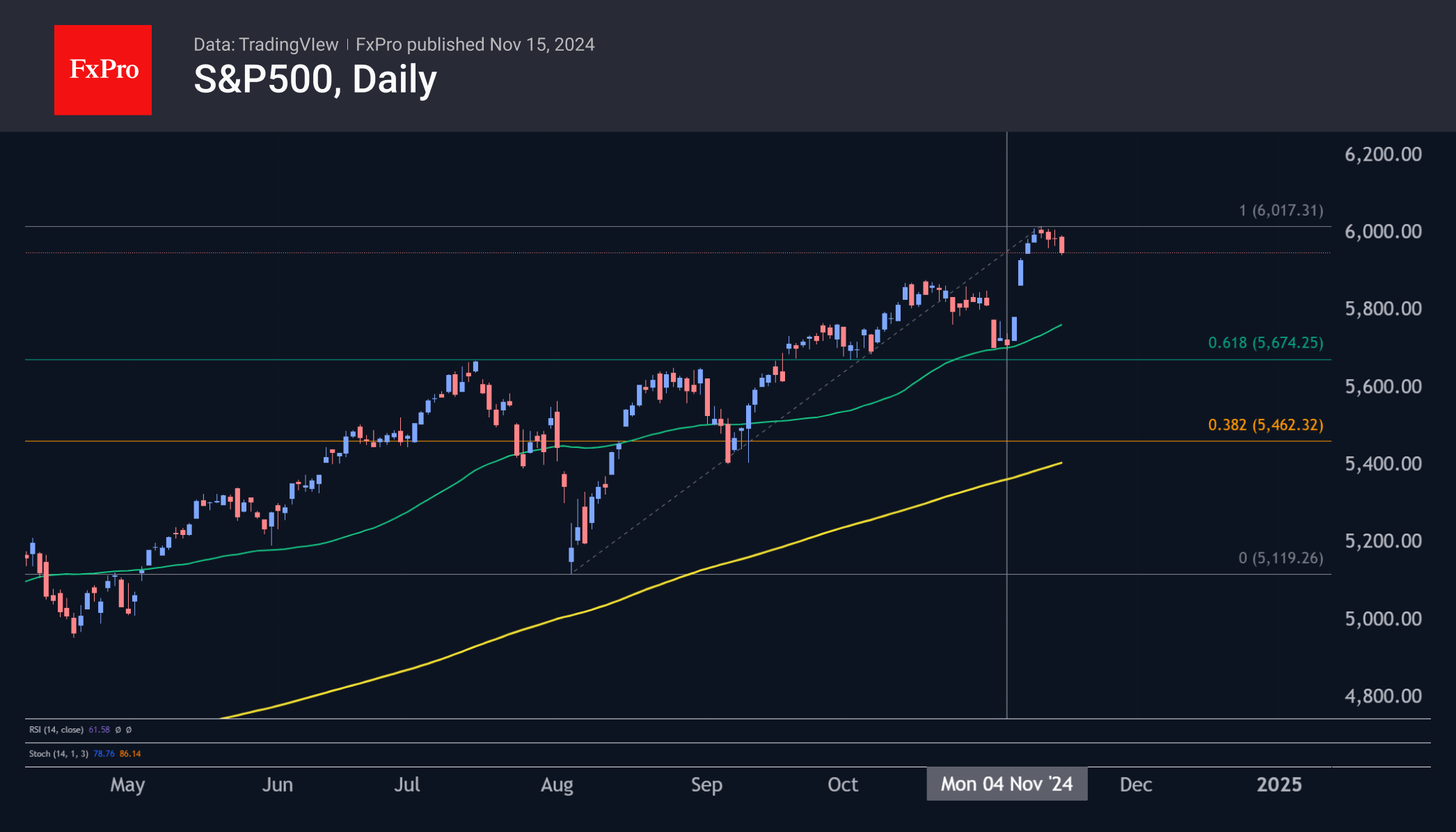
Task: Click 'FxPro published Nov 15, 2024' text
Action: (x=475, y=45)
